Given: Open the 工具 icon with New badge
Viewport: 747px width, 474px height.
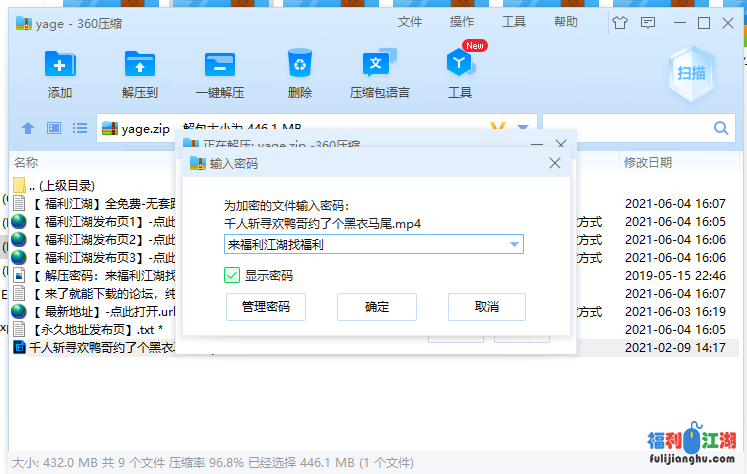Looking at the screenshot, I should (459, 66).
